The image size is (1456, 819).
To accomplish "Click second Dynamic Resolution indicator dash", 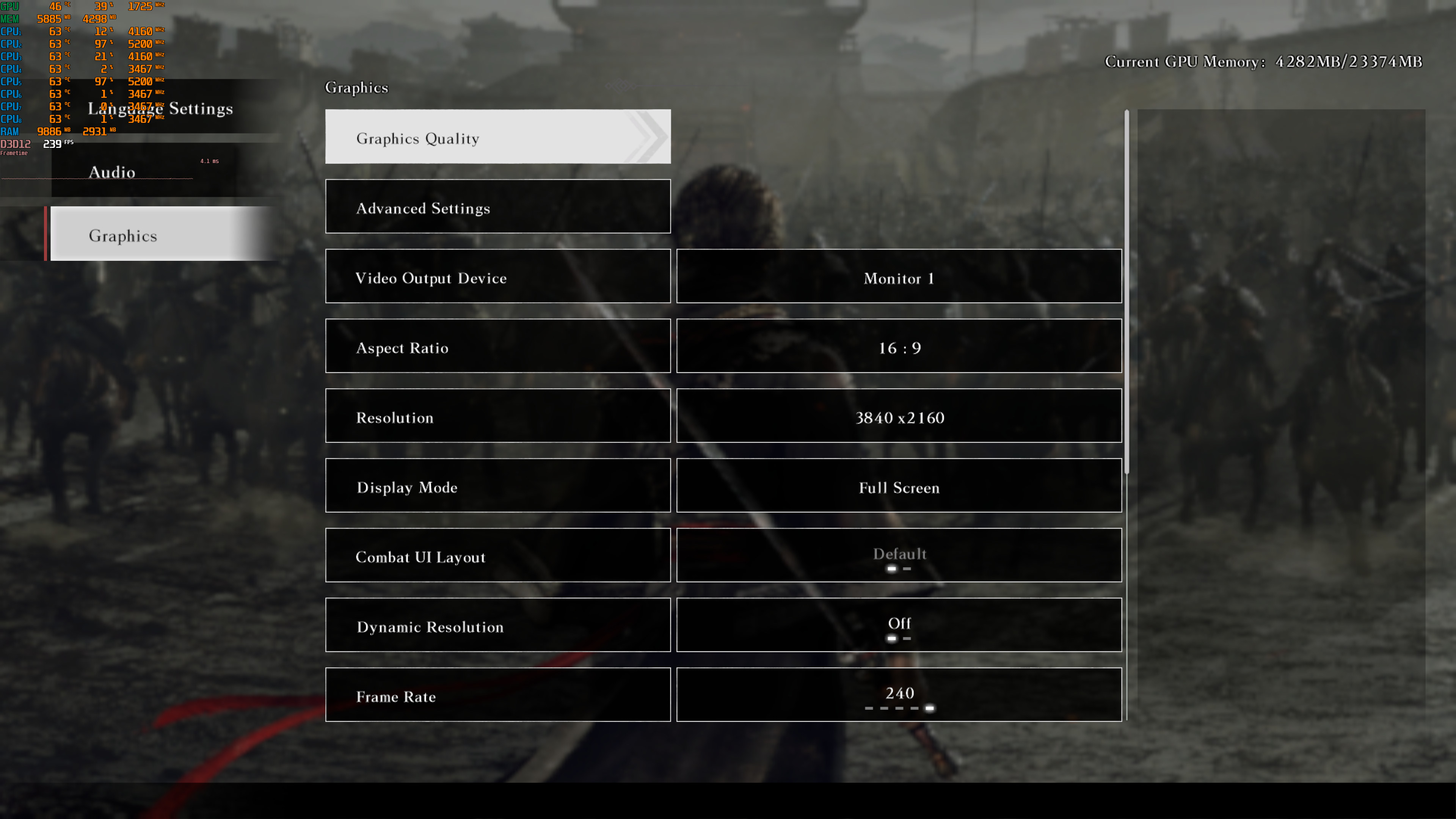I will coord(907,639).
